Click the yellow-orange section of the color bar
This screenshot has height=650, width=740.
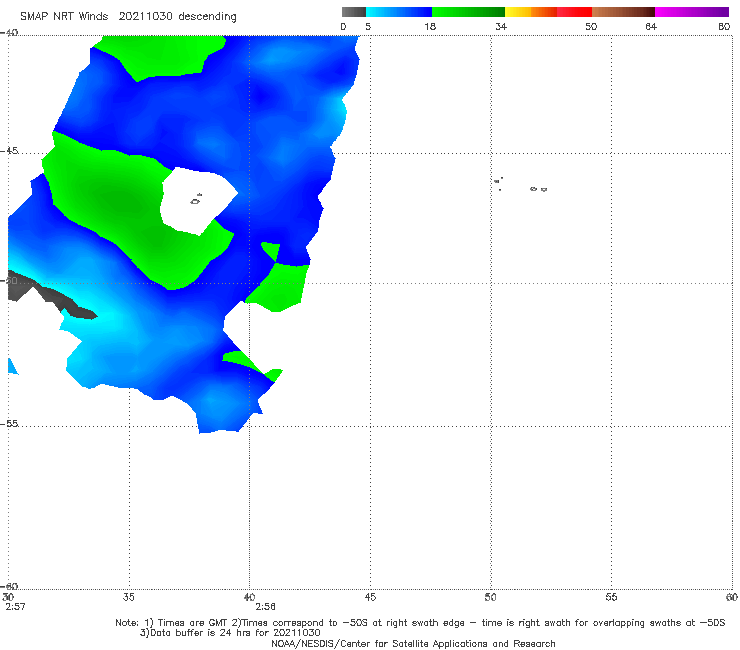click(x=531, y=12)
